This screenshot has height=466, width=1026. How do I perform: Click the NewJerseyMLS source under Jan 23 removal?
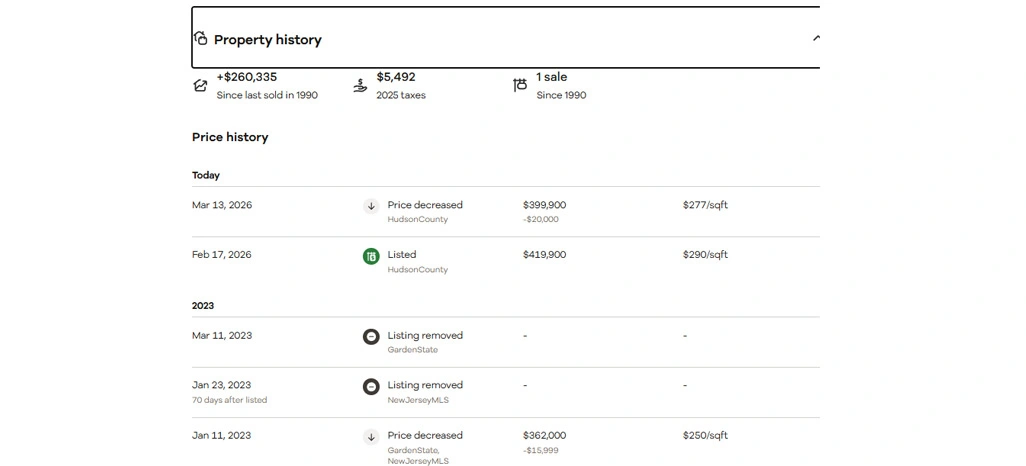coord(418,400)
